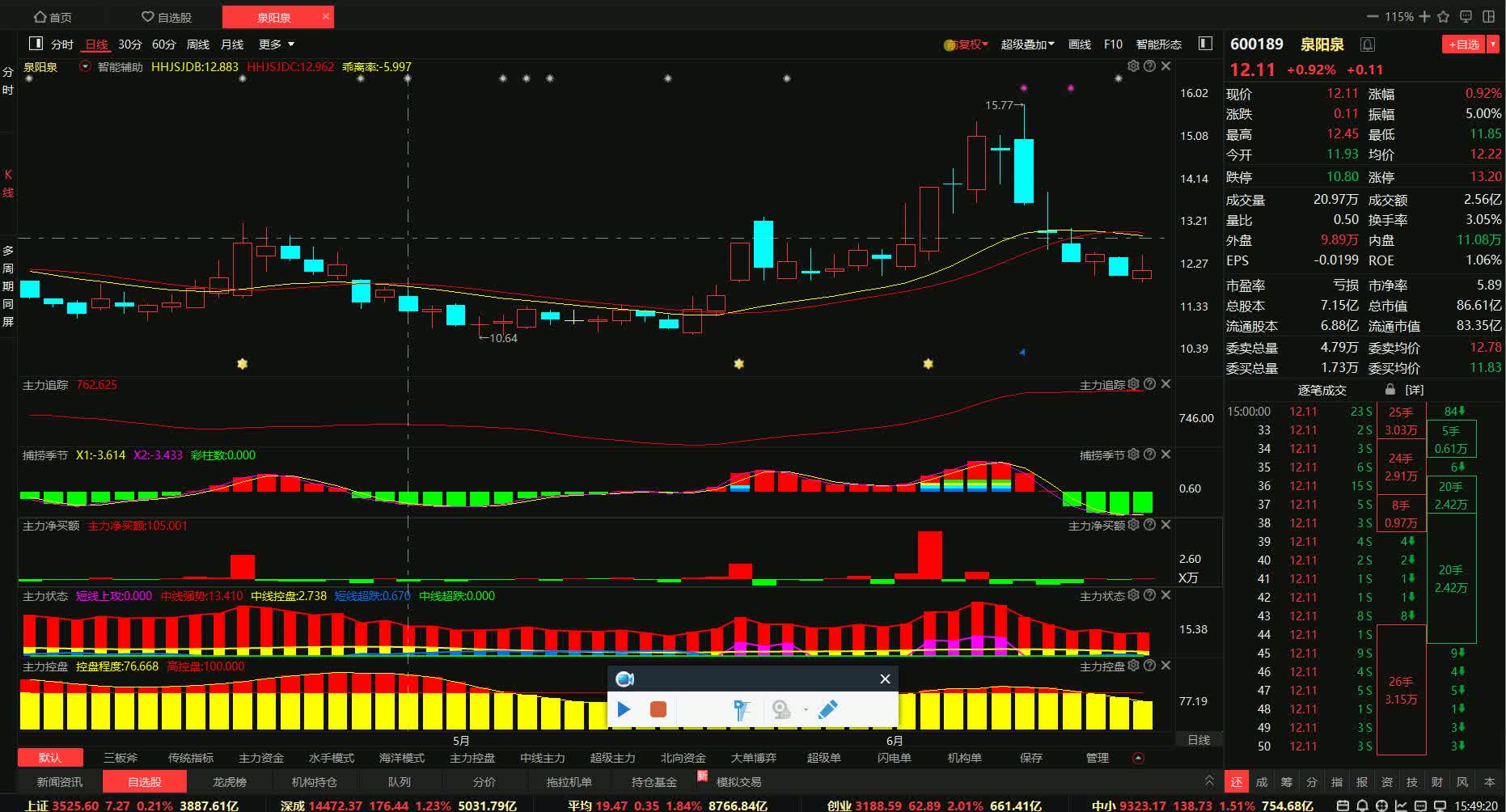Add stock with the +自选 button
The image size is (1506, 812).
tap(1465, 44)
